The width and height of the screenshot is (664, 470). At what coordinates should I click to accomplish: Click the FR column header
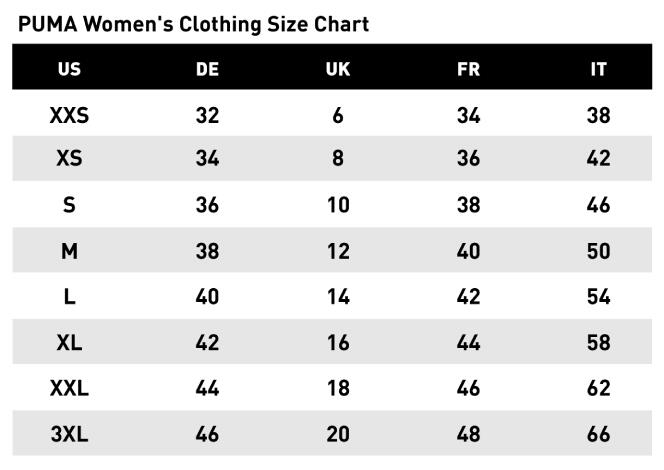coord(468,69)
